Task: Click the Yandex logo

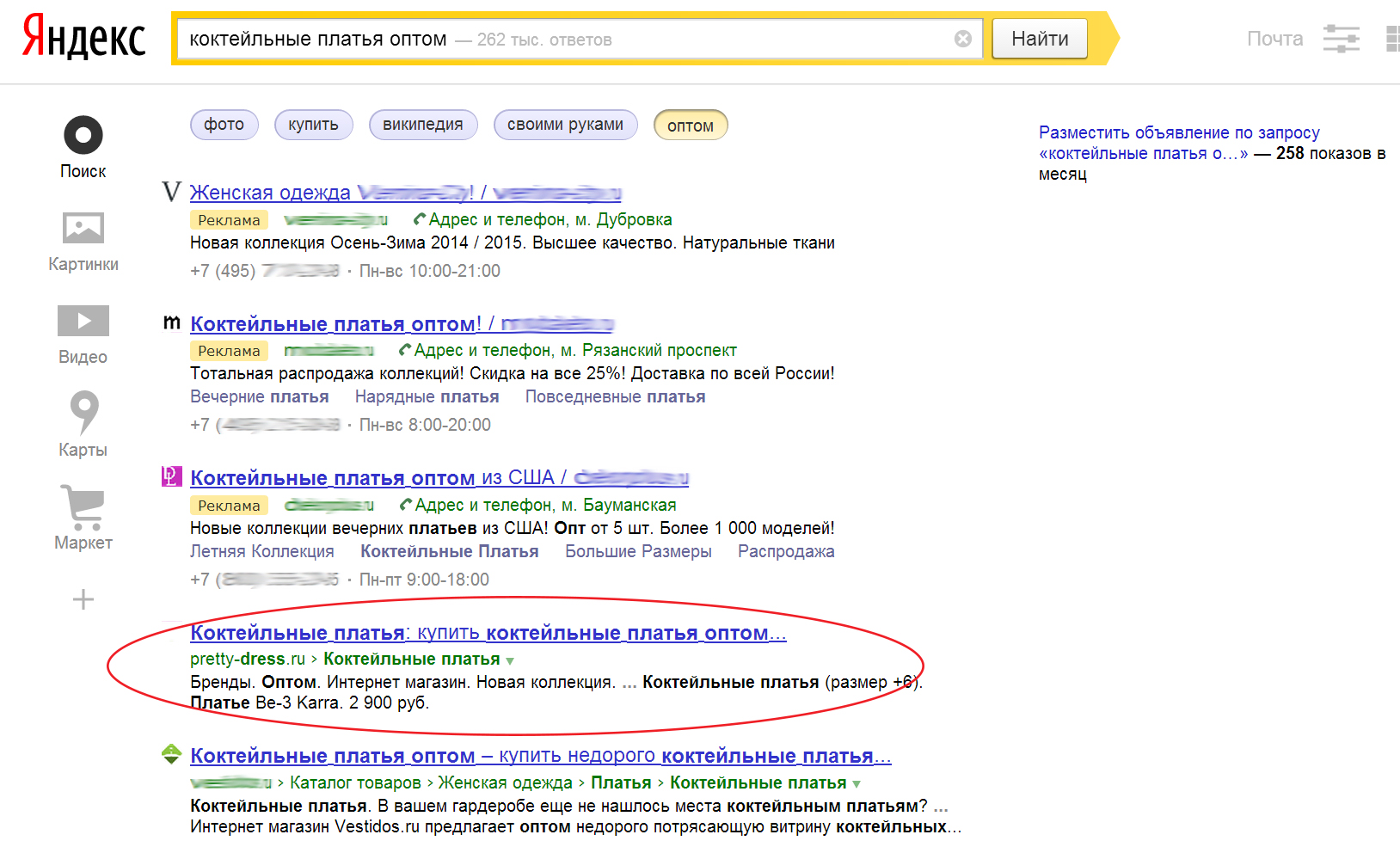Action: pos(84,37)
